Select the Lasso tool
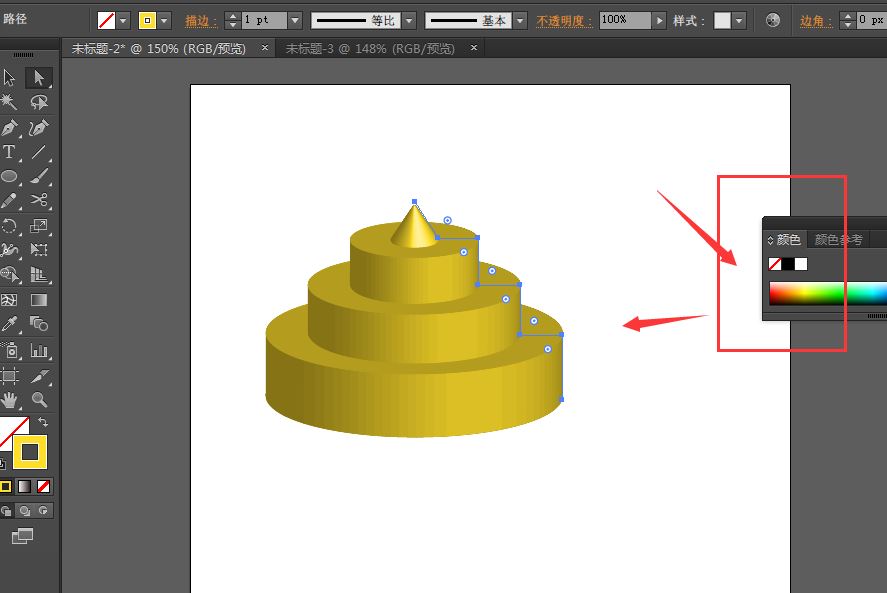 coord(38,102)
